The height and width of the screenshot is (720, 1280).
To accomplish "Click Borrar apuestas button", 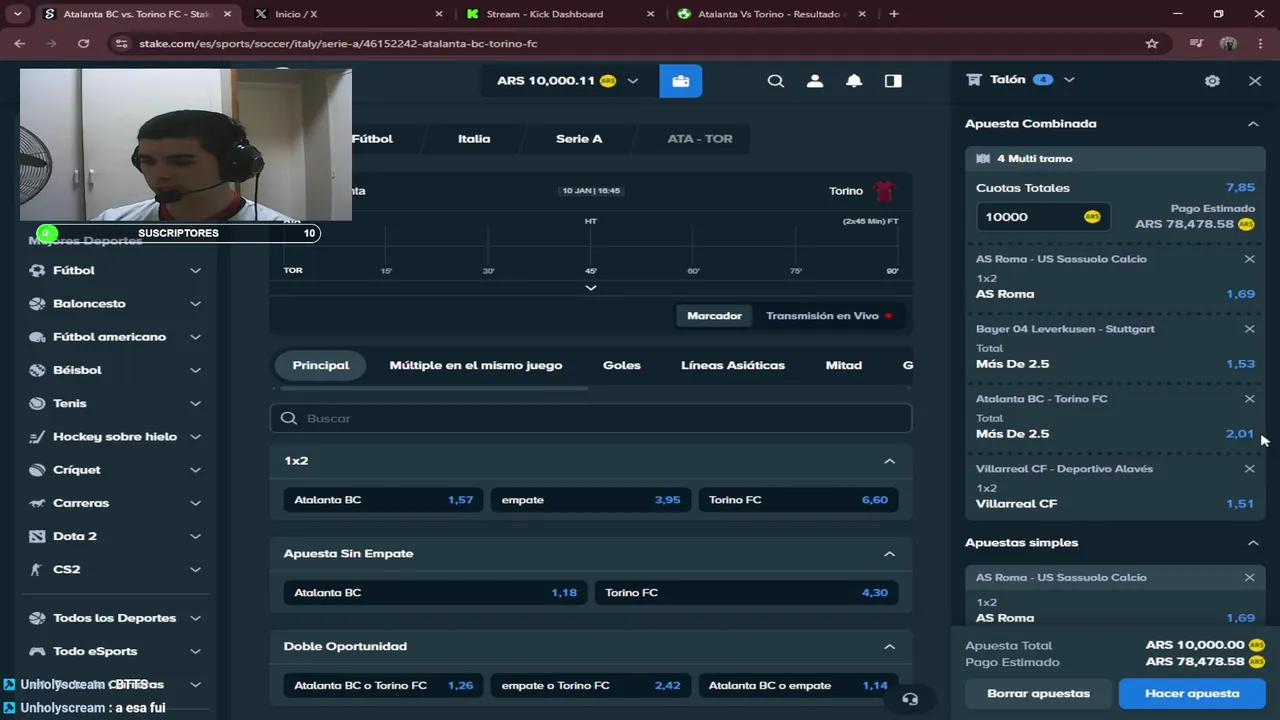I will coord(1038,693).
